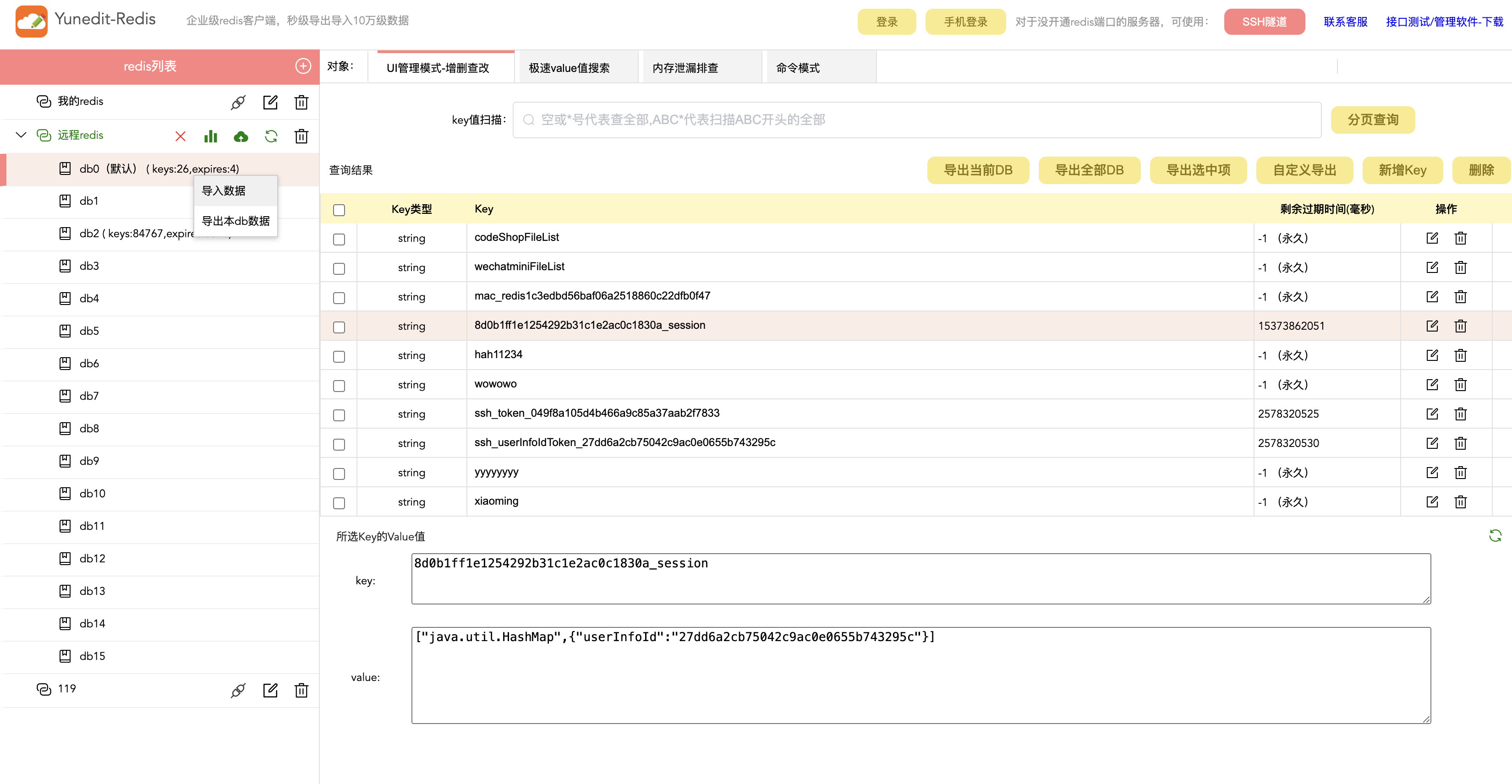This screenshot has width=1512, height=784.
Task: Choose 导入数据 from the context menu
Action: [x=224, y=191]
